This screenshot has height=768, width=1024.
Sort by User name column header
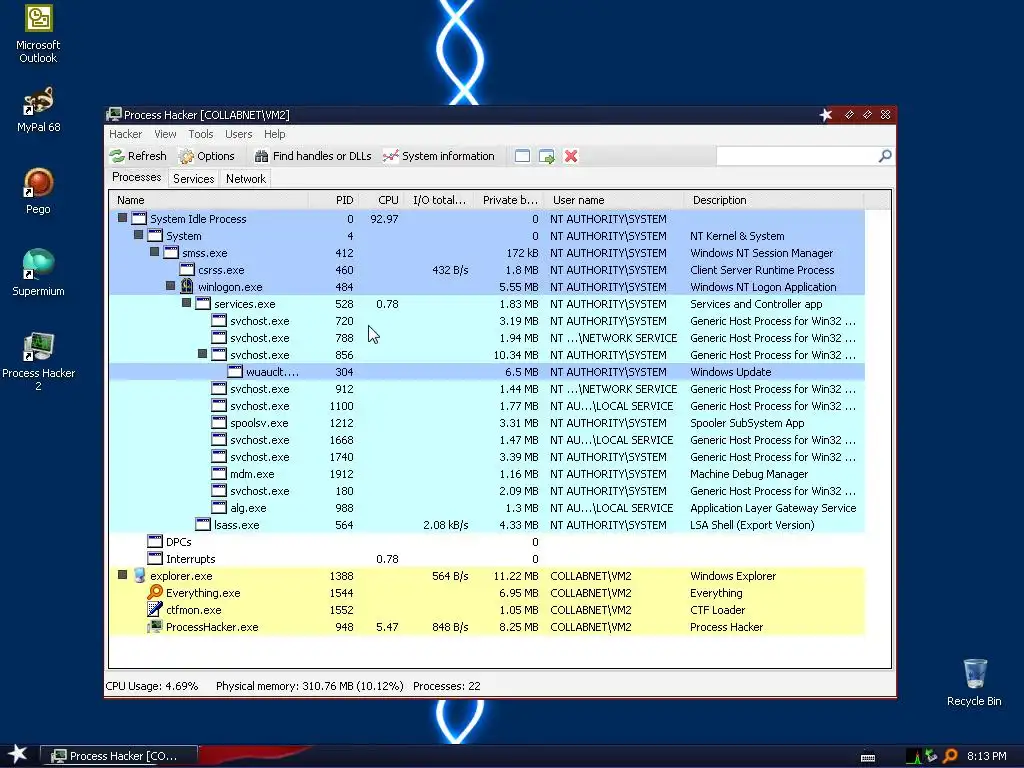tap(614, 200)
